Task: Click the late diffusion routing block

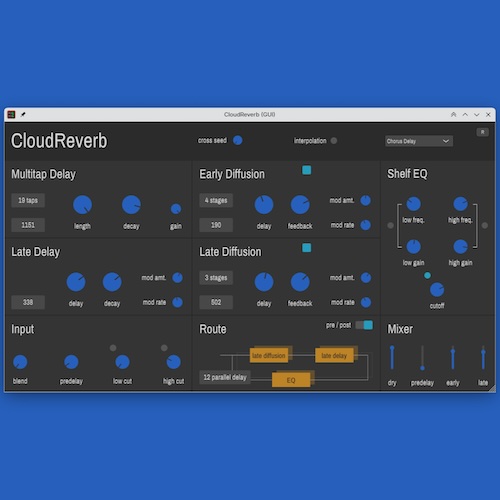Action: (269, 356)
